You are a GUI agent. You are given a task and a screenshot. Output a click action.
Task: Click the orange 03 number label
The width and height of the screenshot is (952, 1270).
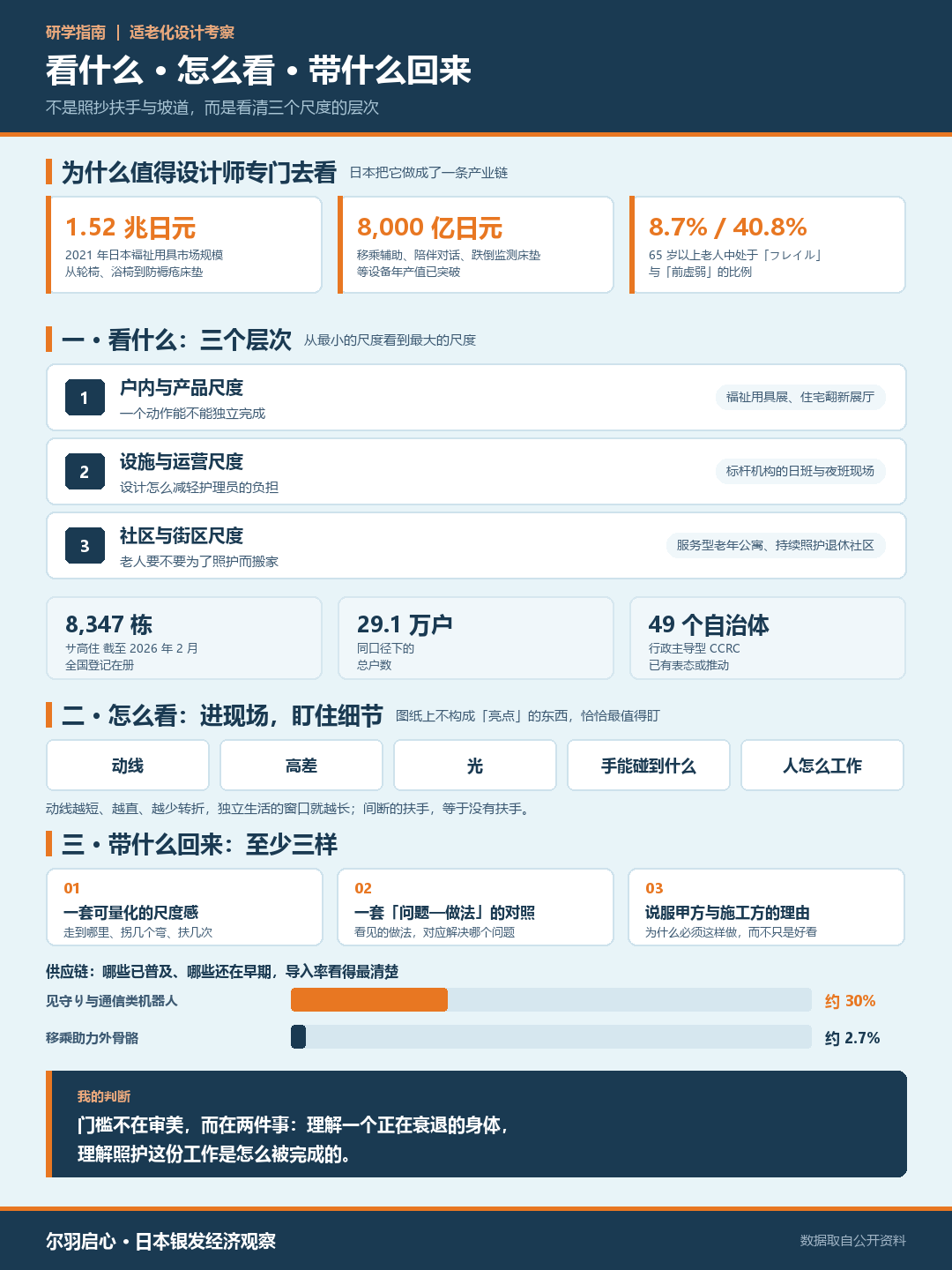(654, 888)
